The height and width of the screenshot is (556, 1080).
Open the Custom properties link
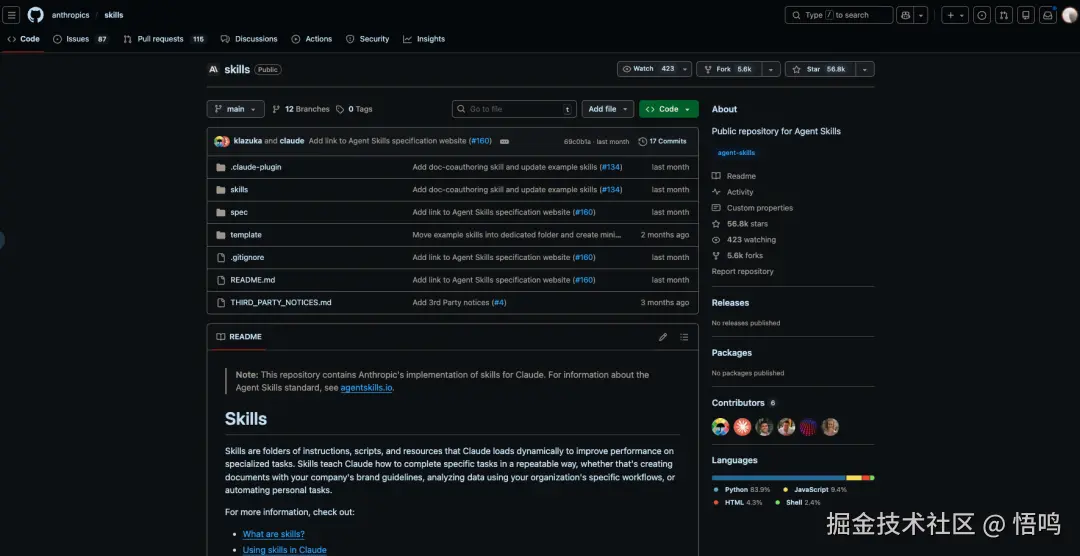pyautogui.click(x=753, y=208)
